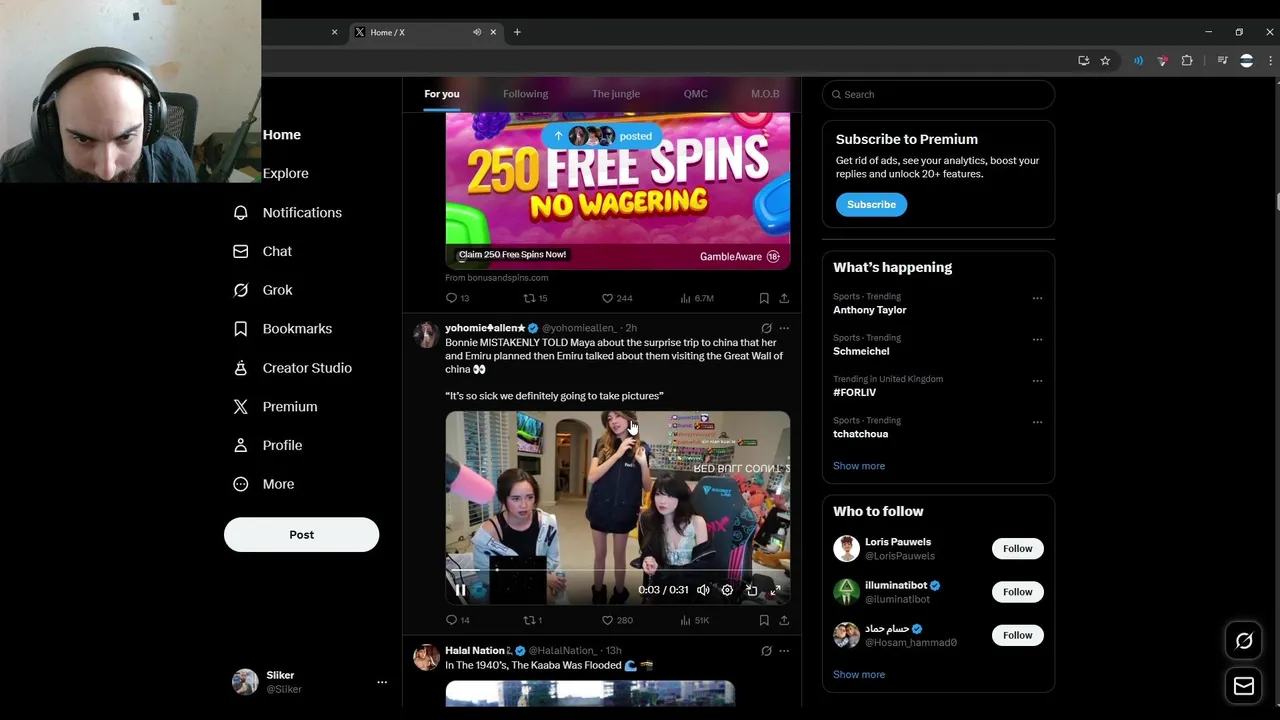
Task: Open Grok explain icon on yohomie allen post
Action: tap(766, 328)
